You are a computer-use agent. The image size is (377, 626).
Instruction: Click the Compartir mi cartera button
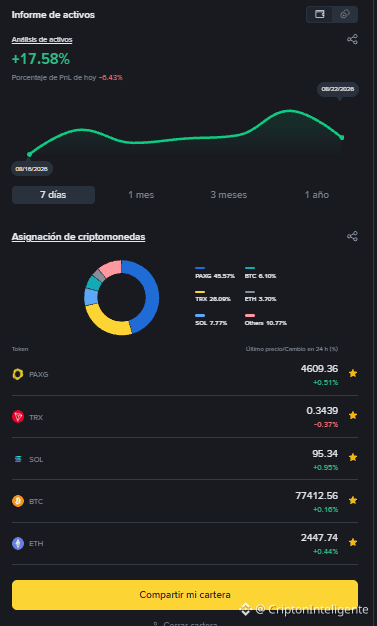tap(185, 595)
